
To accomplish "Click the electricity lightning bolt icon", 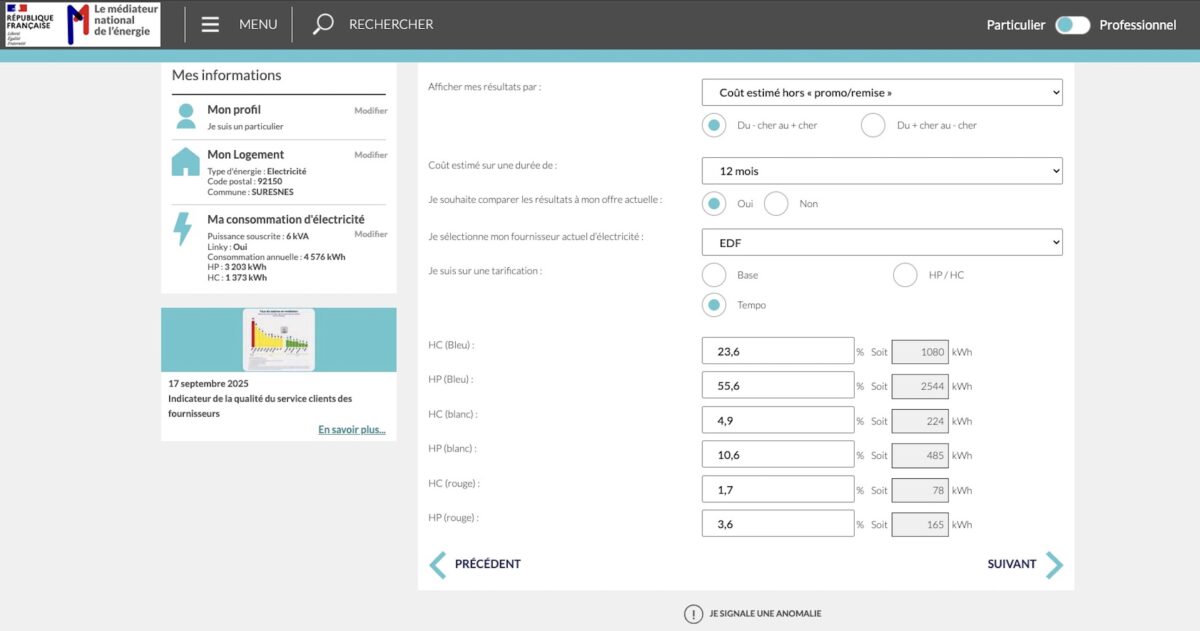I will 183,228.
